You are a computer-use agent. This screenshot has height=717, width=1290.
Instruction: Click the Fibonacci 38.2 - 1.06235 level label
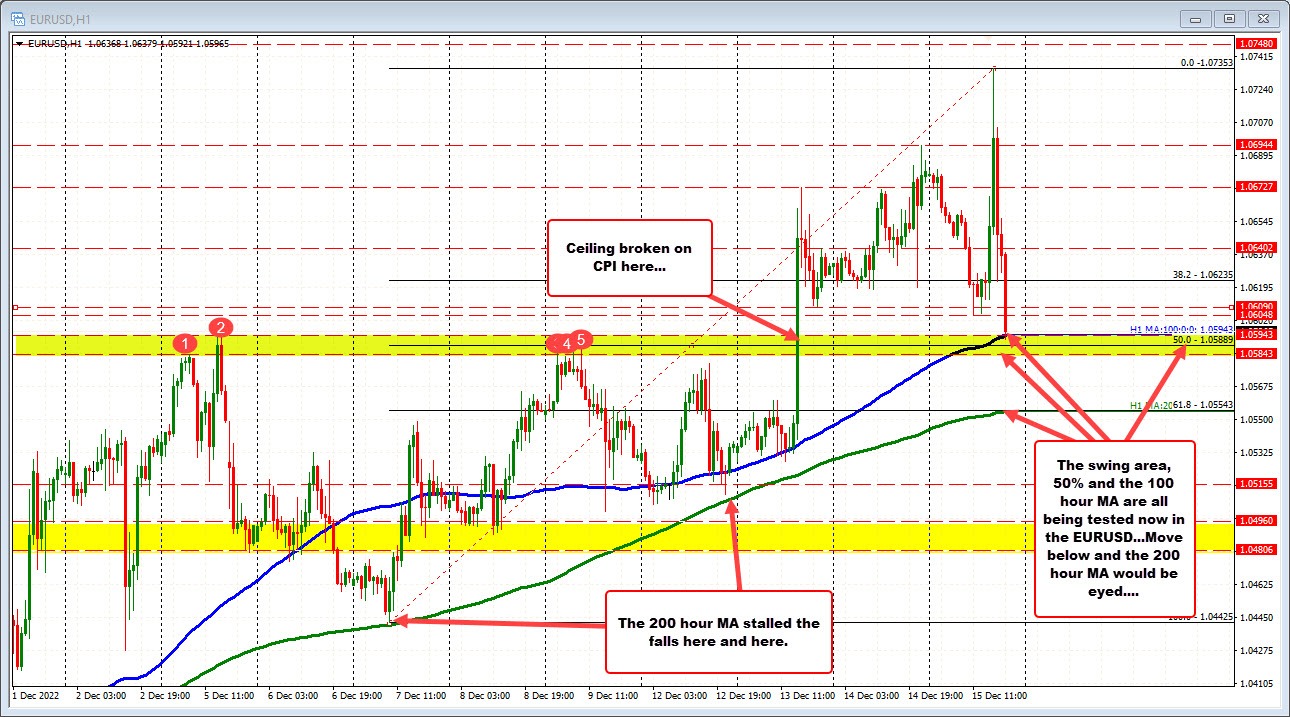click(1203, 274)
